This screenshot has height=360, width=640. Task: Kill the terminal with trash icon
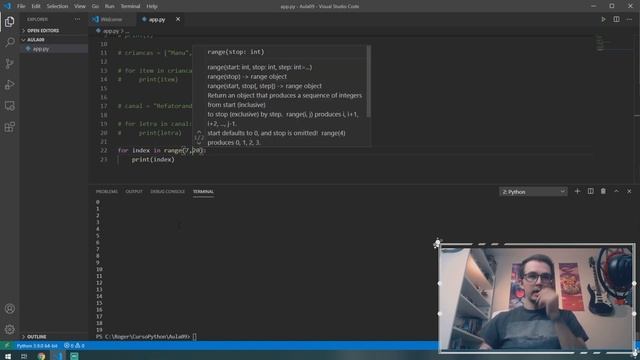(x=603, y=191)
